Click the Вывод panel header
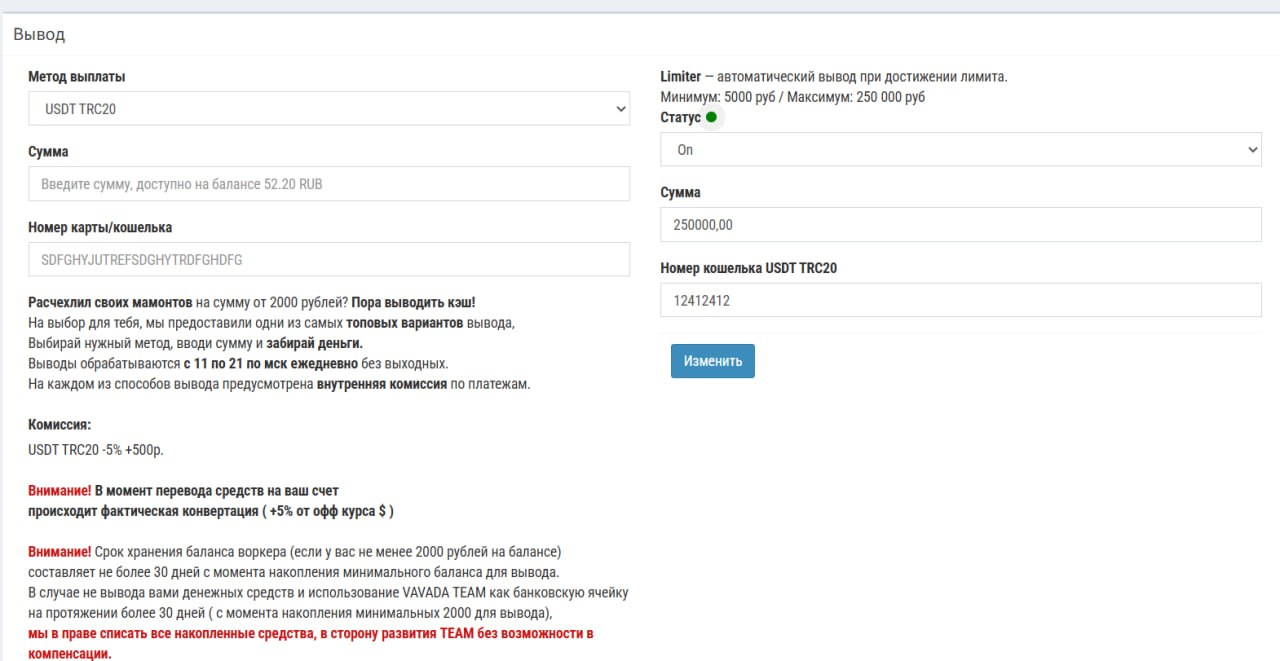 pyautogui.click(x=39, y=35)
